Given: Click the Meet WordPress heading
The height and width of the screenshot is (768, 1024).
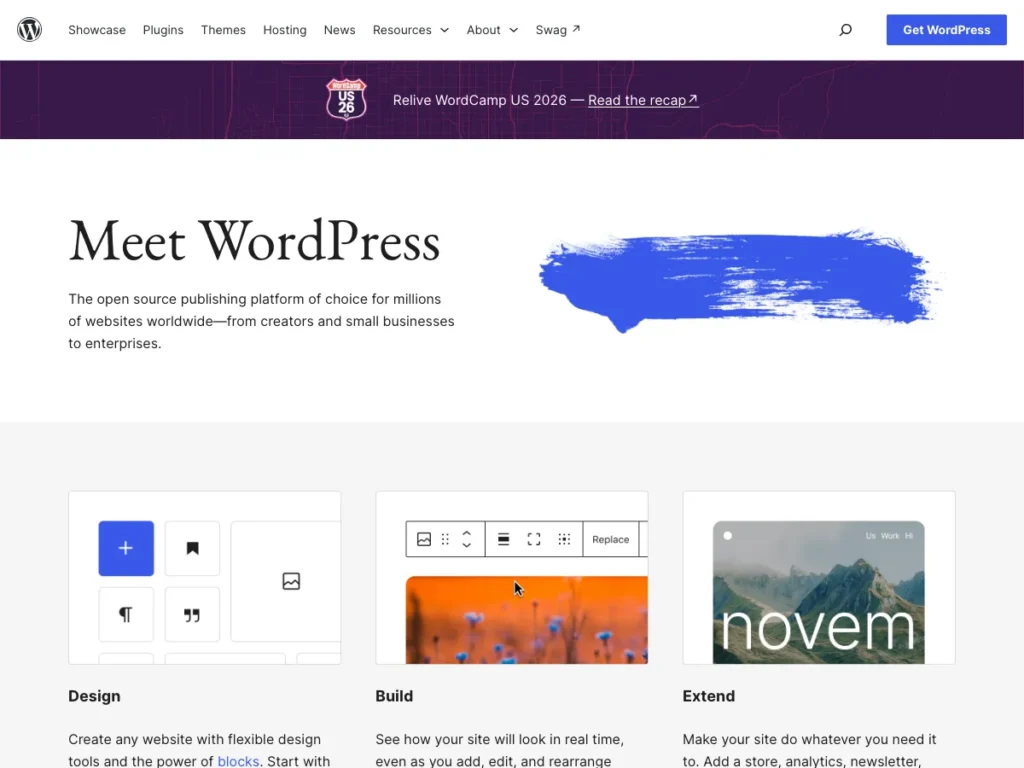Looking at the screenshot, I should coord(254,242).
